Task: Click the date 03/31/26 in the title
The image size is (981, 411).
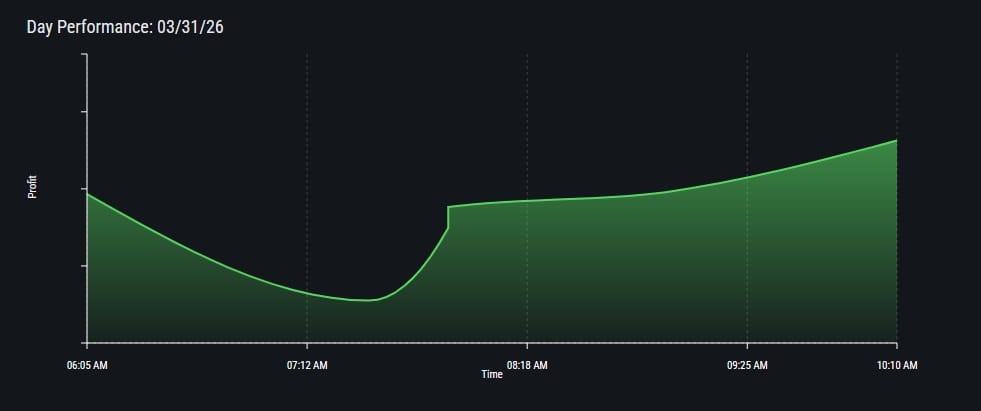Action: point(190,27)
